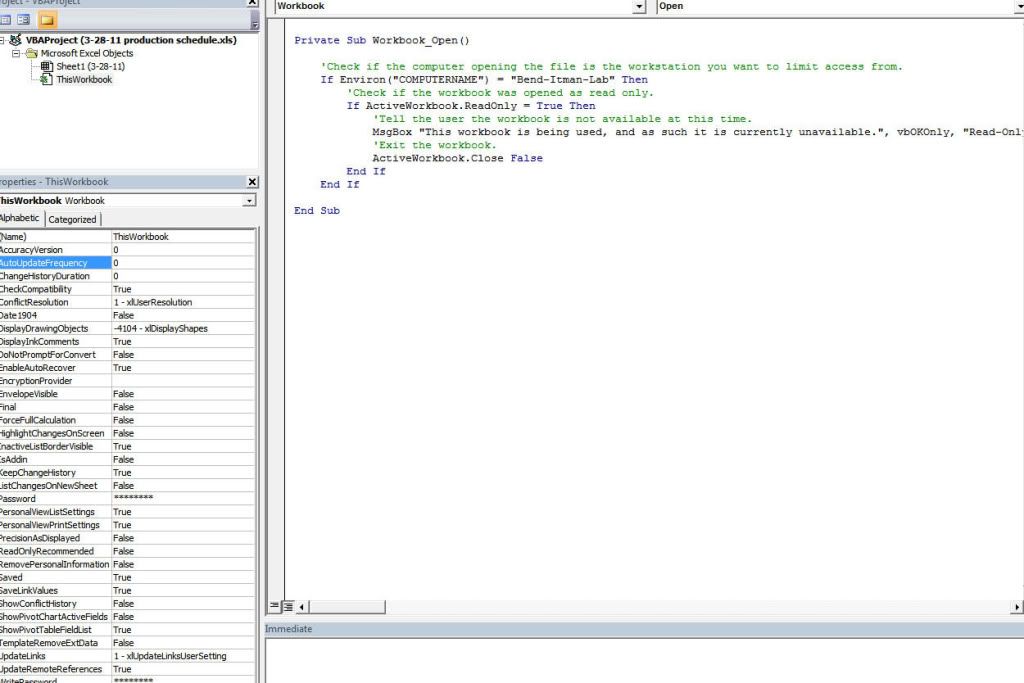Click the ShowConflictHistory property name

pos(39,603)
